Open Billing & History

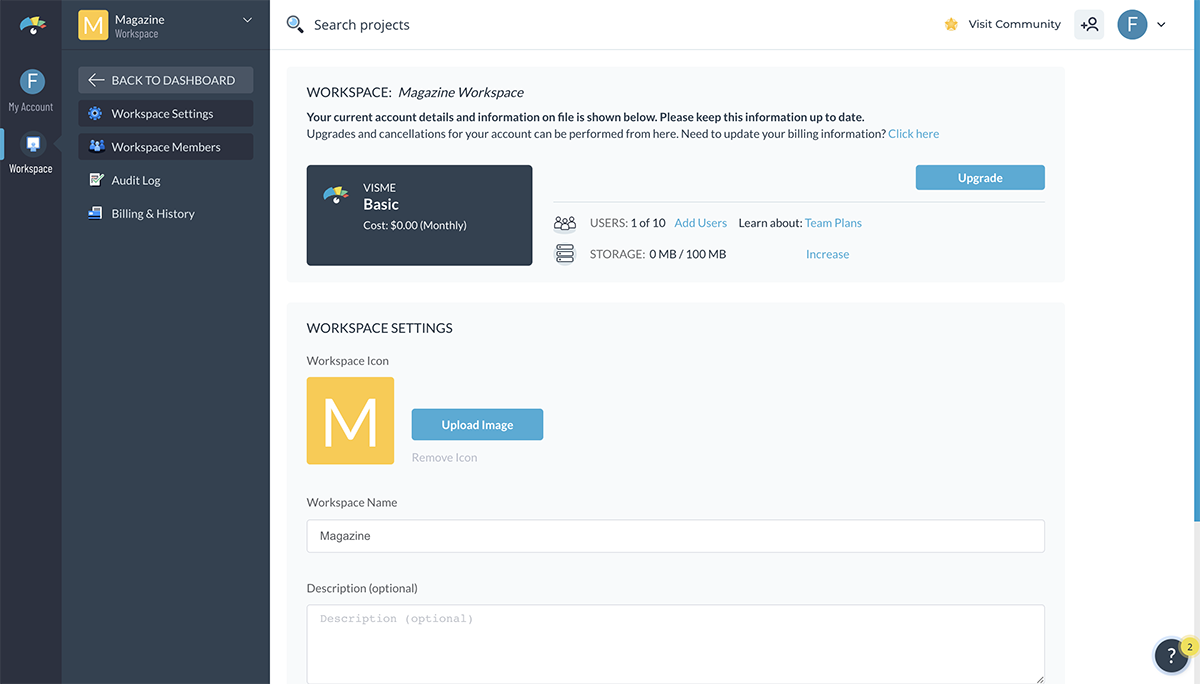[152, 214]
